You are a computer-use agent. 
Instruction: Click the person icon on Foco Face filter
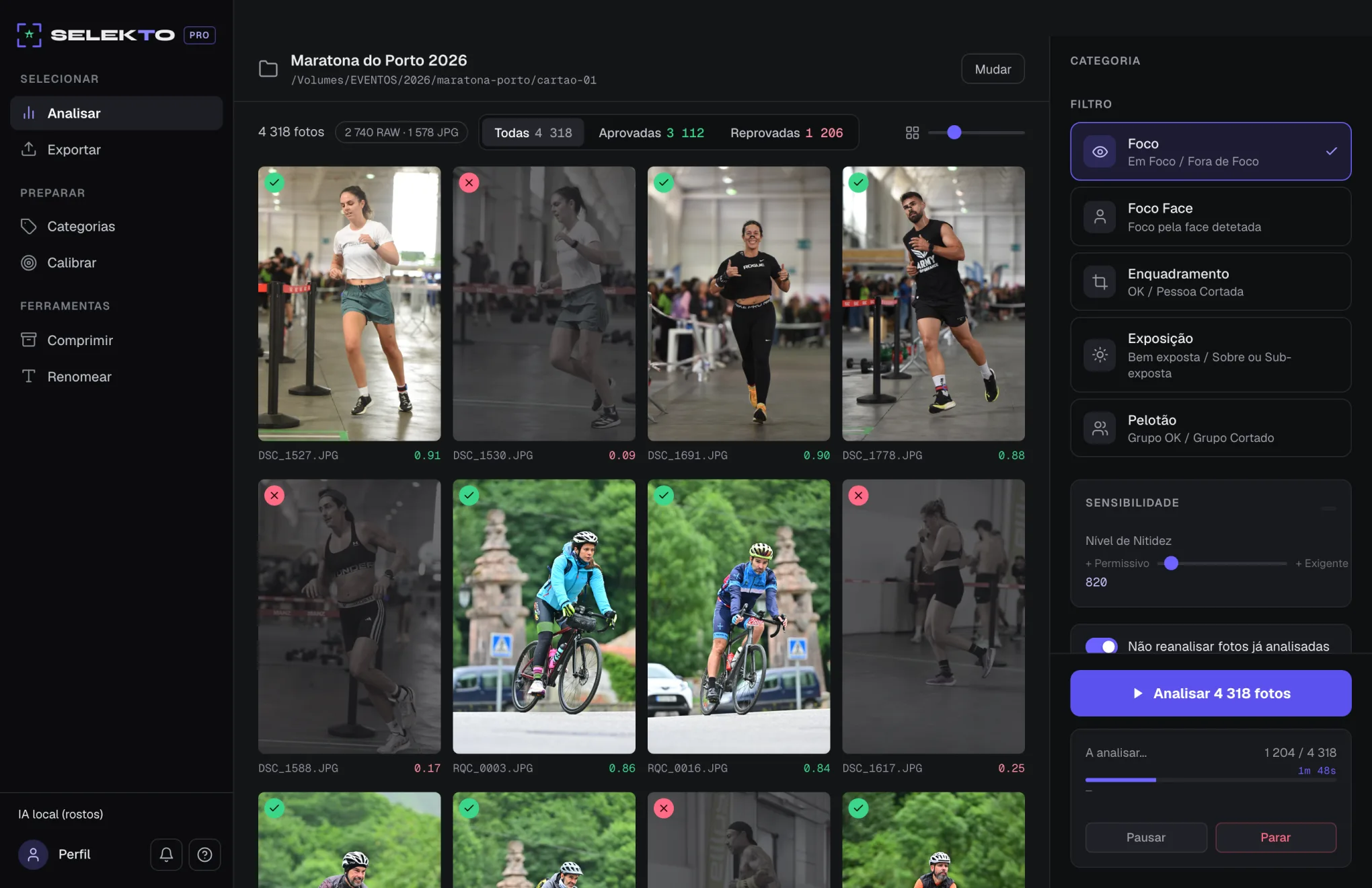coord(1100,217)
